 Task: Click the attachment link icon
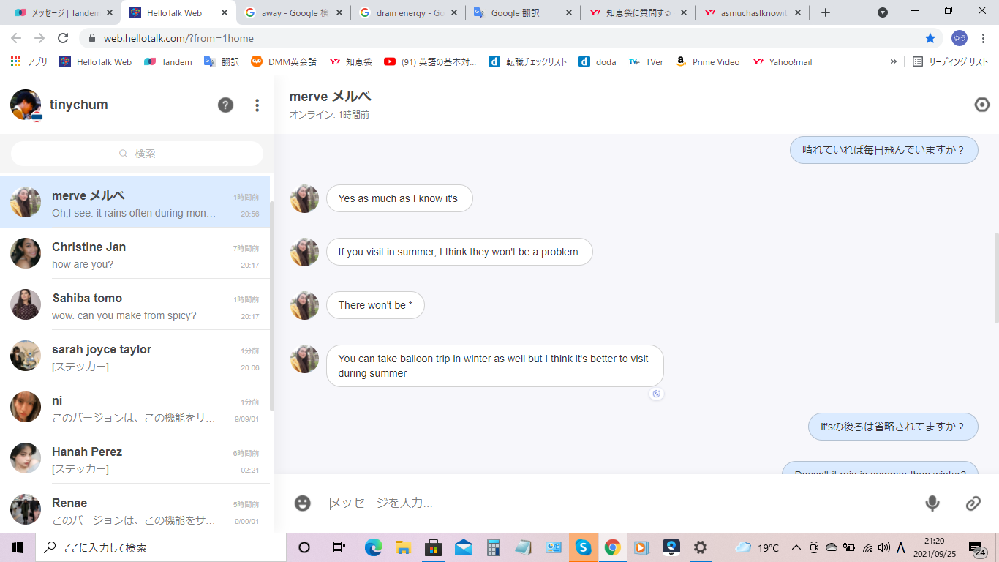coord(973,503)
